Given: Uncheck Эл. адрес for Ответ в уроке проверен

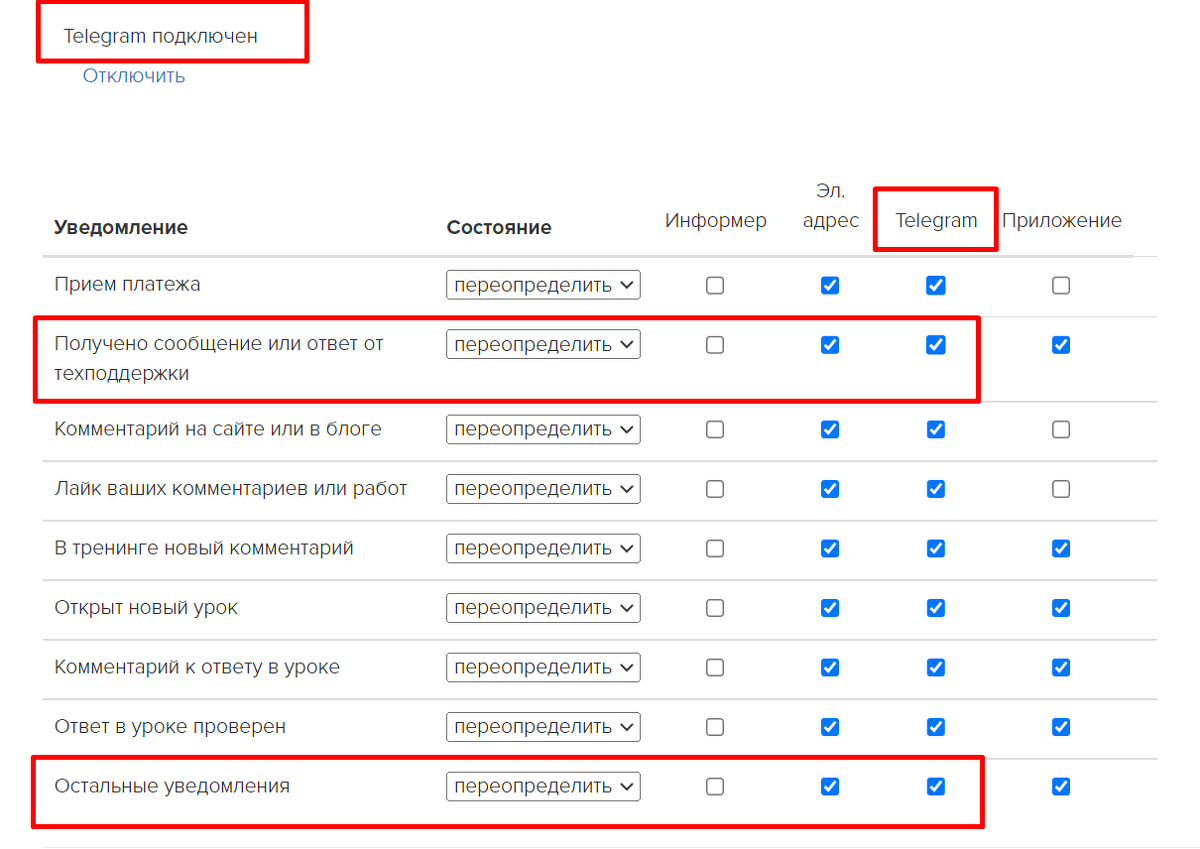Looking at the screenshot, I should point(830,726).
